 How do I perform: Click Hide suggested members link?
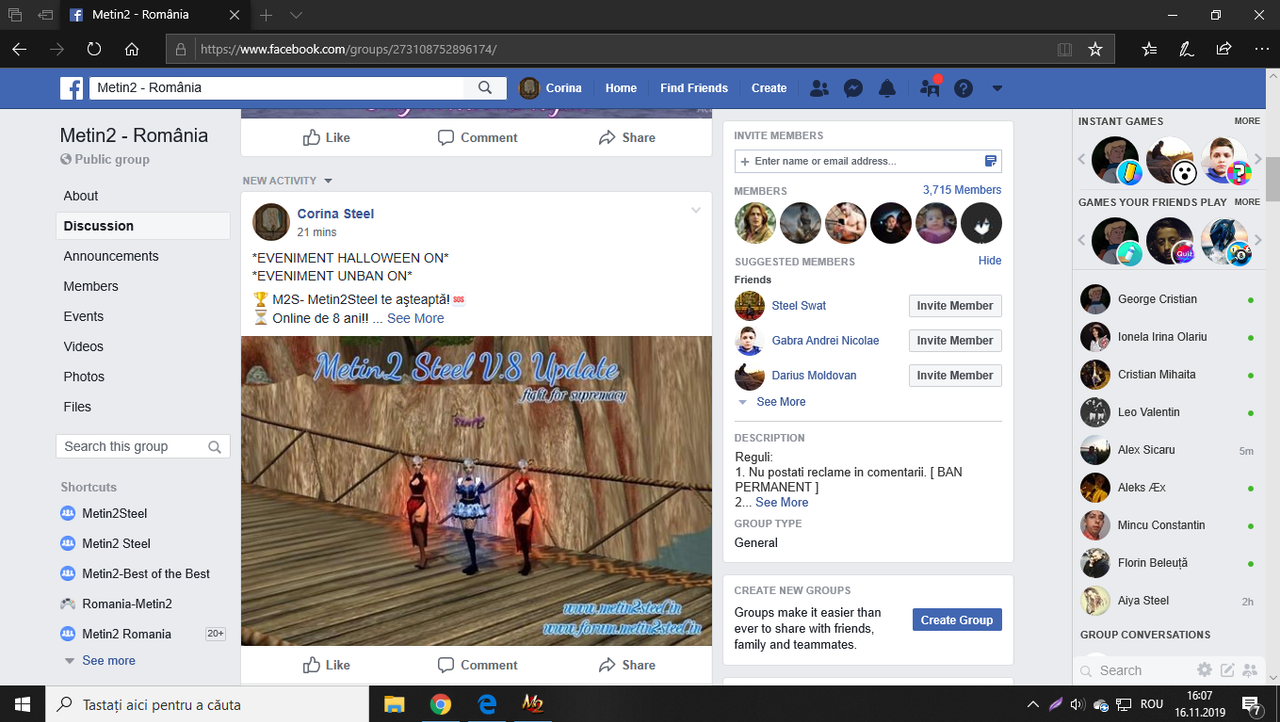pos(990,261)
